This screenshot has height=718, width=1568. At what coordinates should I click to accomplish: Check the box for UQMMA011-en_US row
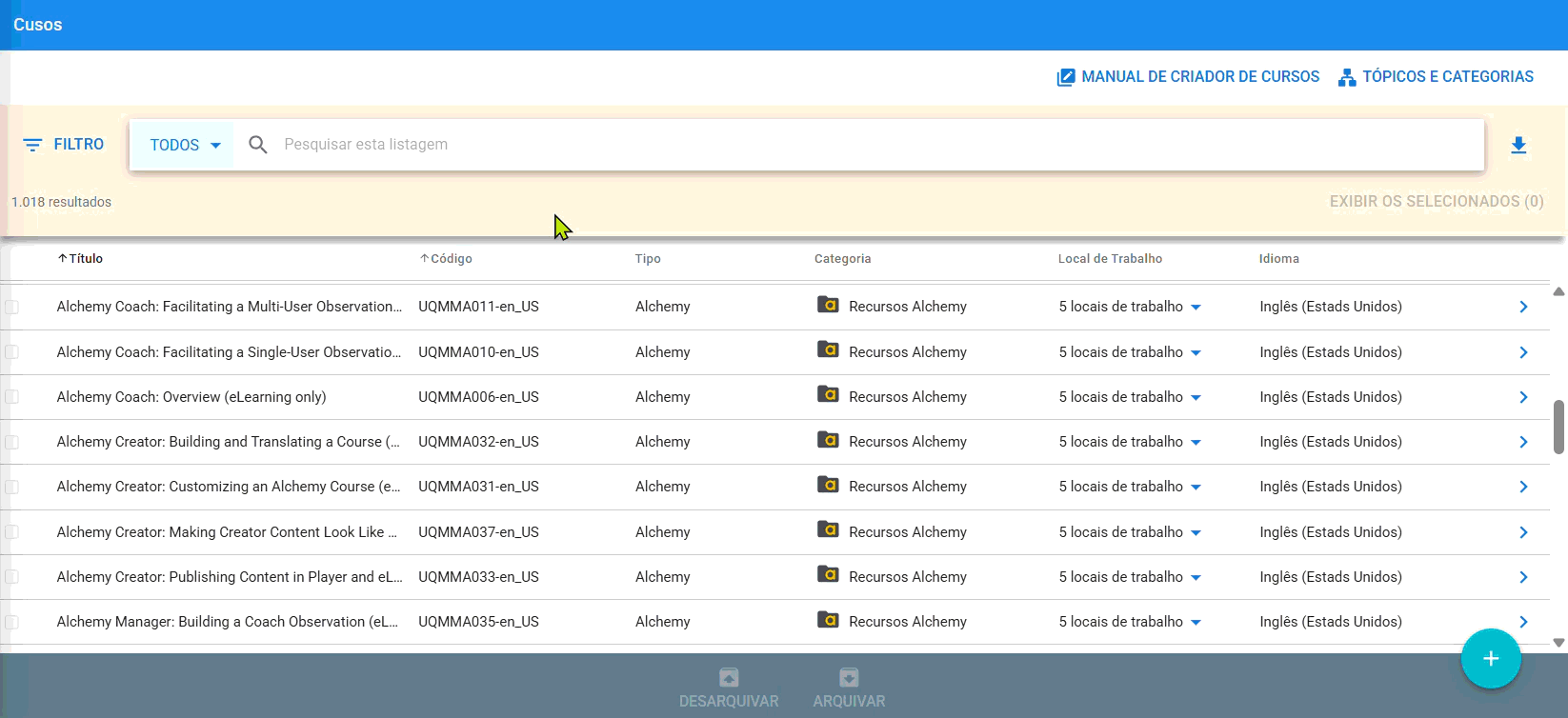coord(11,307)
